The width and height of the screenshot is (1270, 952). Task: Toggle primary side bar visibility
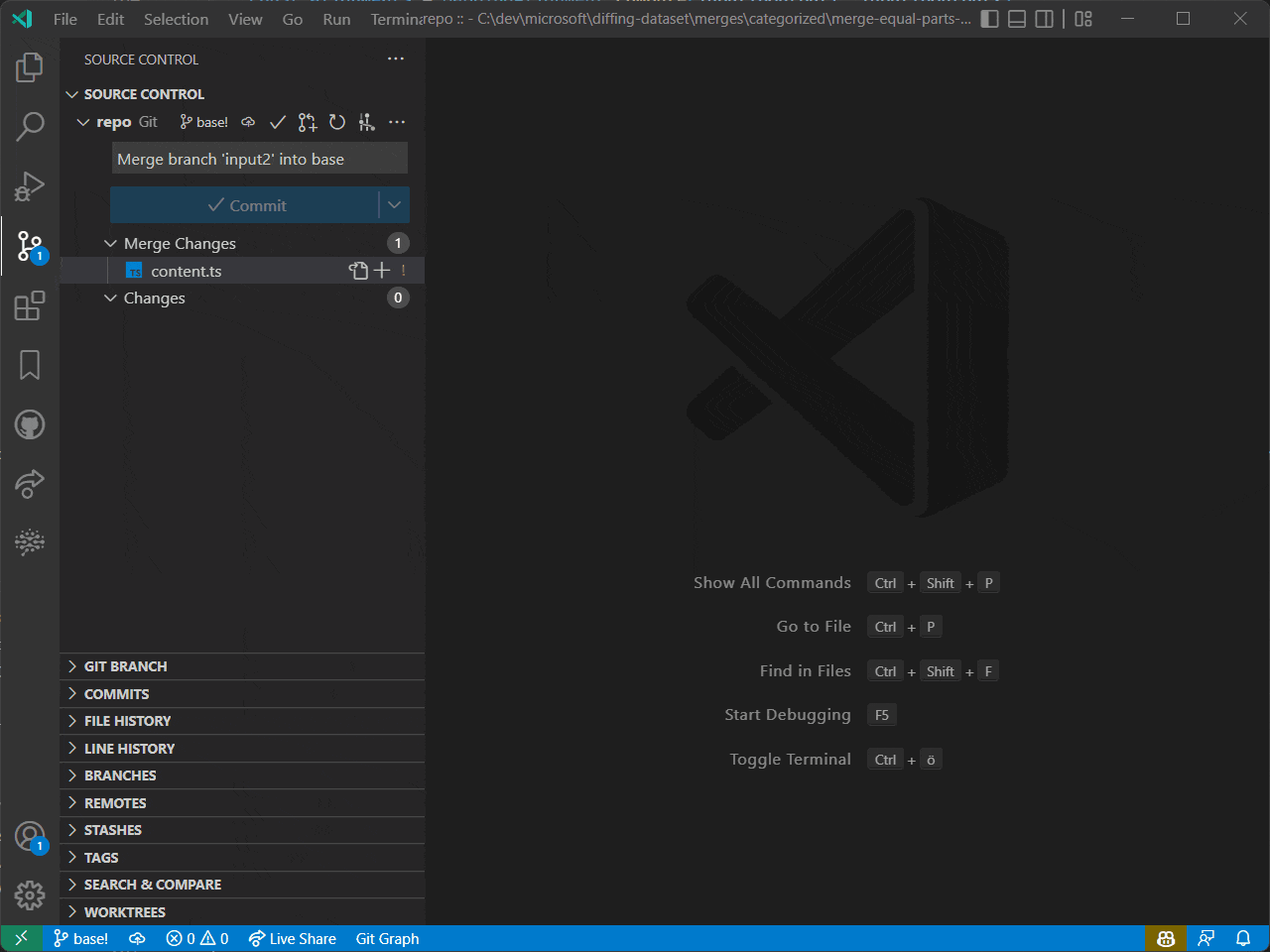(x=990, y=19)
